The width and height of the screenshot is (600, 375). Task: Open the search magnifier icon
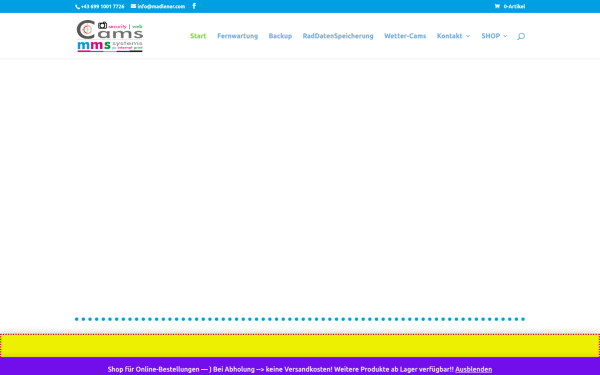point(521,36)
